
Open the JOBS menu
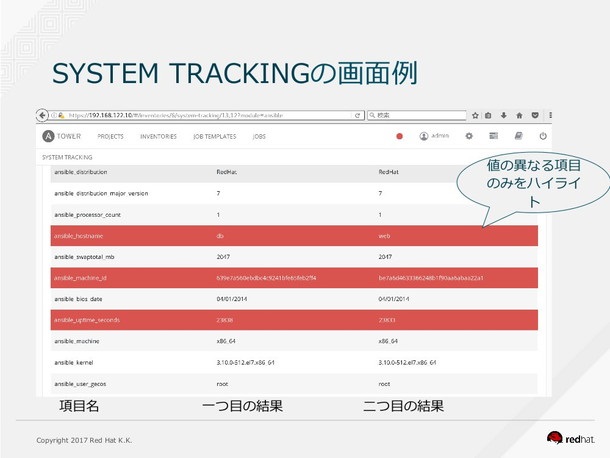(x=259, y=137)
